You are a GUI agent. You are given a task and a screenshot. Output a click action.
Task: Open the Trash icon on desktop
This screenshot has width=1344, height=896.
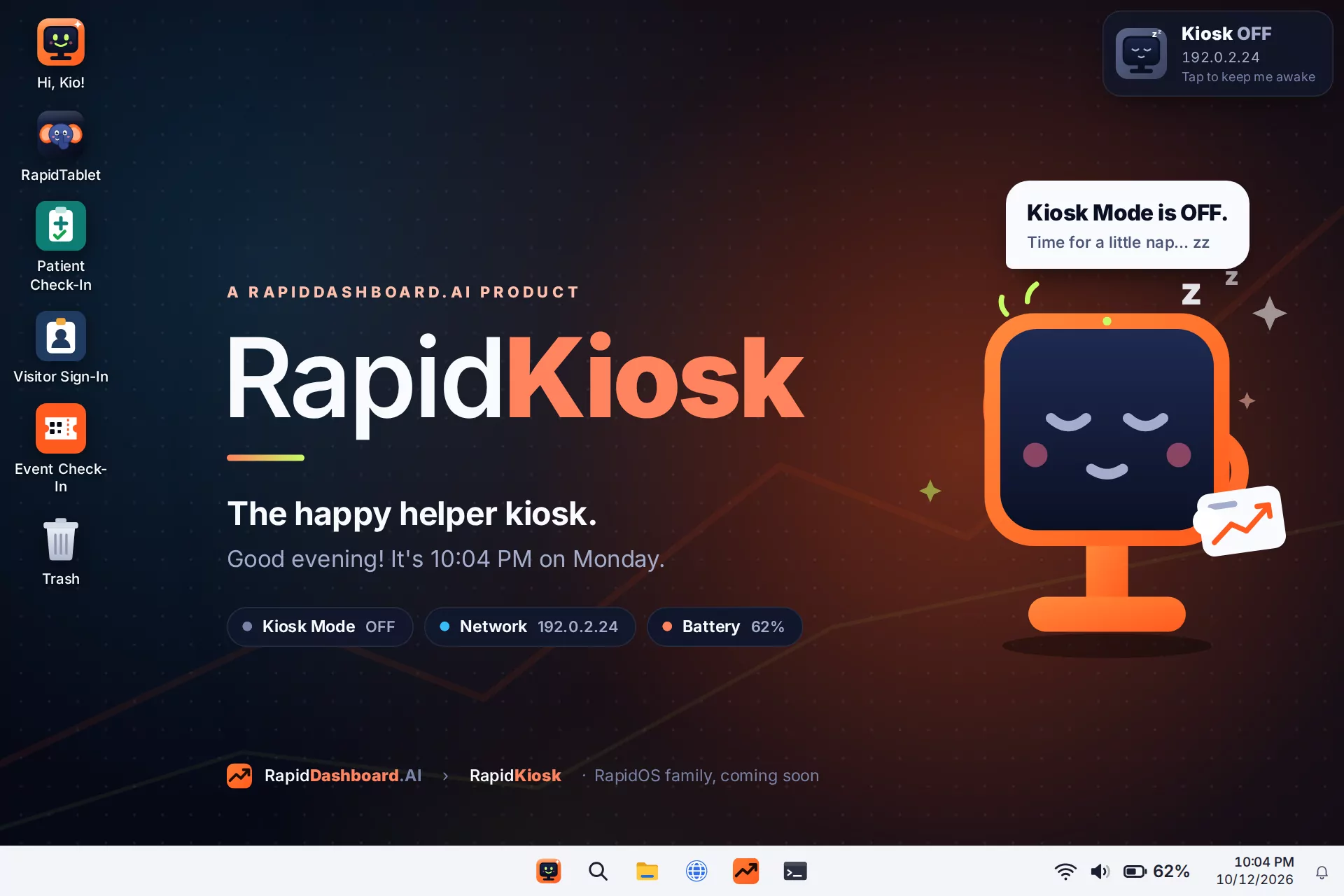[x=61, y=552]
